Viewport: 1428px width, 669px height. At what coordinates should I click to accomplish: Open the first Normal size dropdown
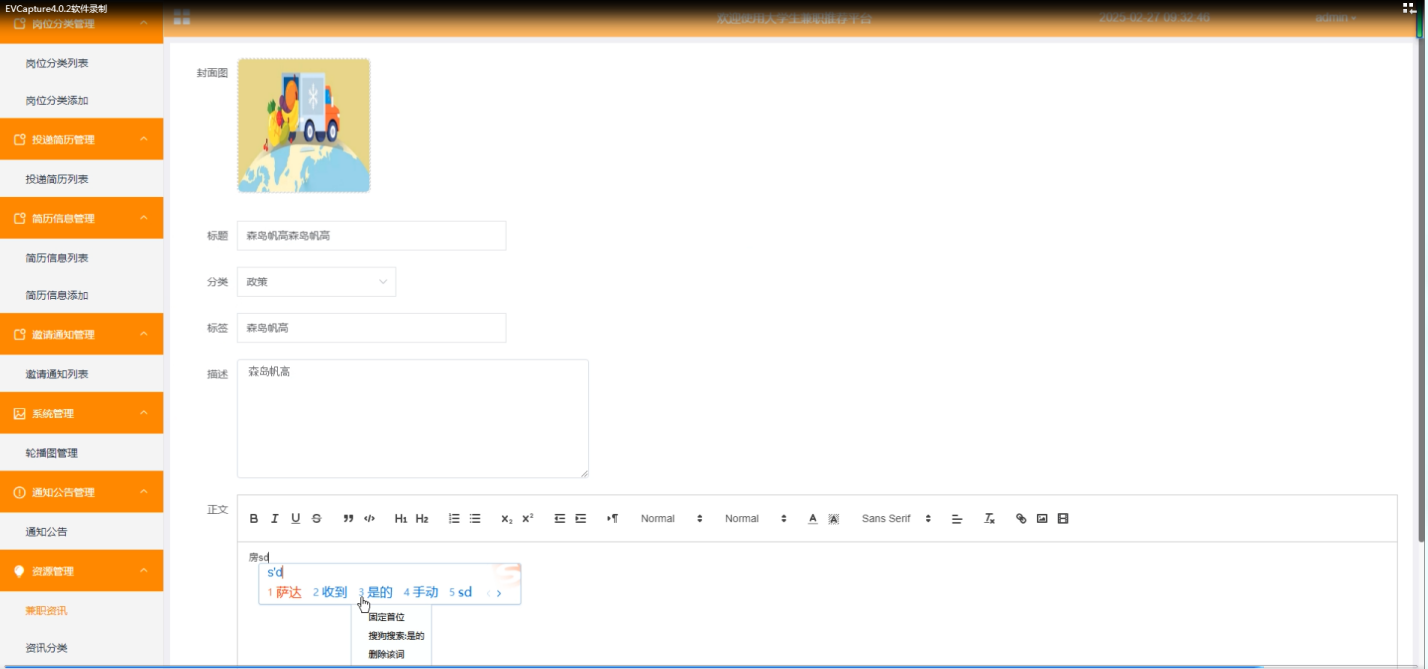click(x=672, y=519)
